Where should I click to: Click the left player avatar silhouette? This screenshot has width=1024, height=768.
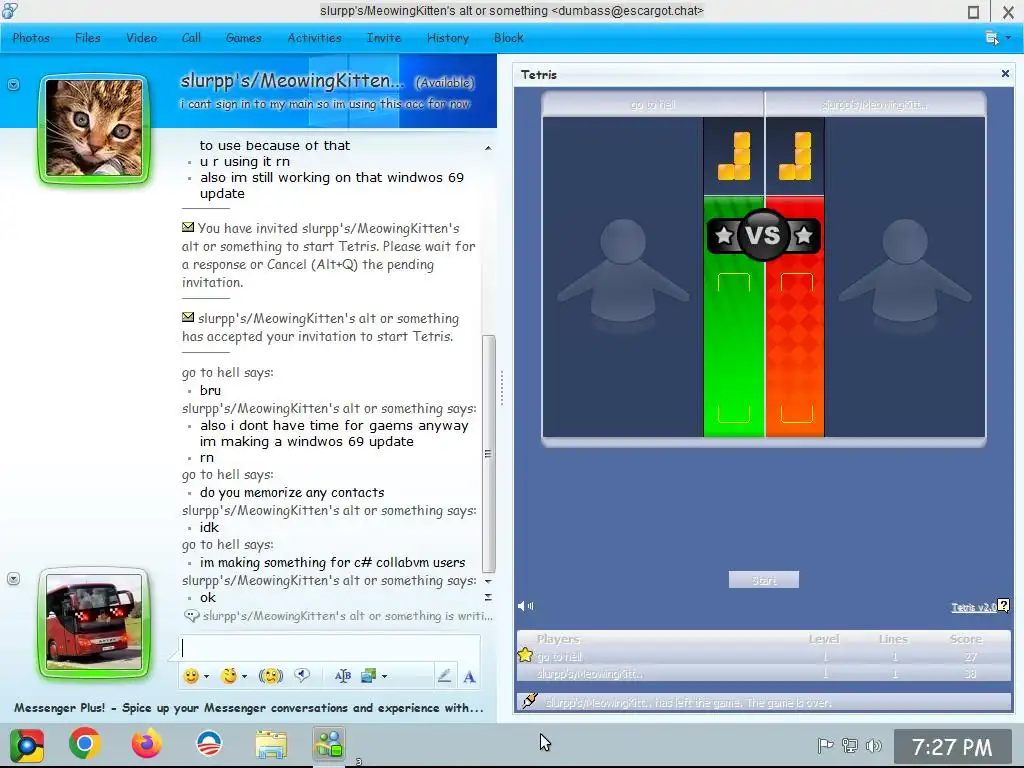623,275
